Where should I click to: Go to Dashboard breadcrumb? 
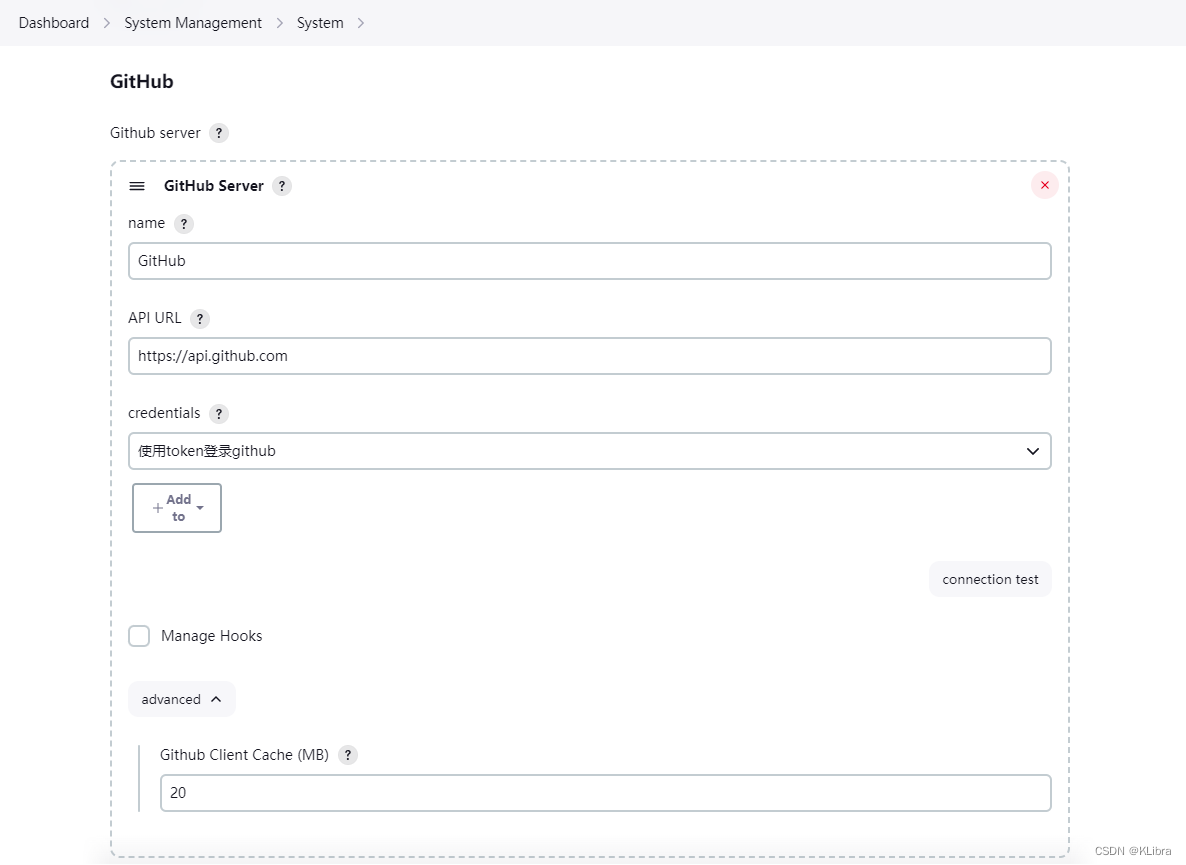point(54,23)
